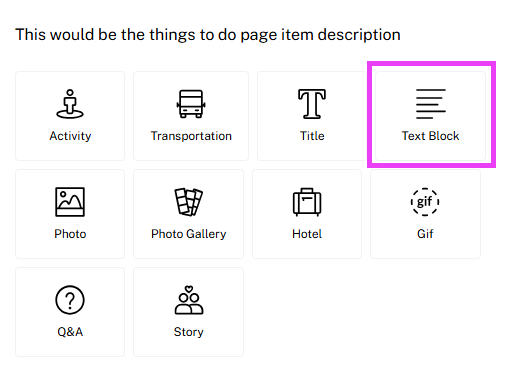This screenshot has width=507, height=381.
Task: Select the Photo Gallery label
Action: tap(189, 234)
